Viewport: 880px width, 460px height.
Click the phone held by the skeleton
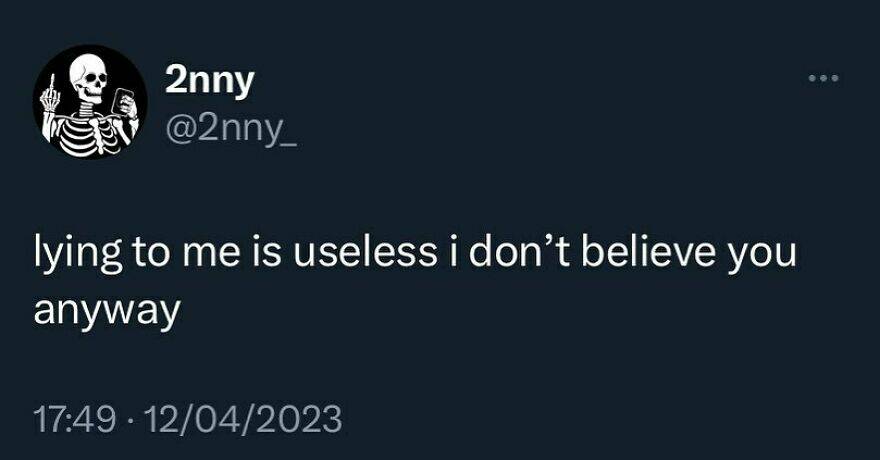(126, 99)
